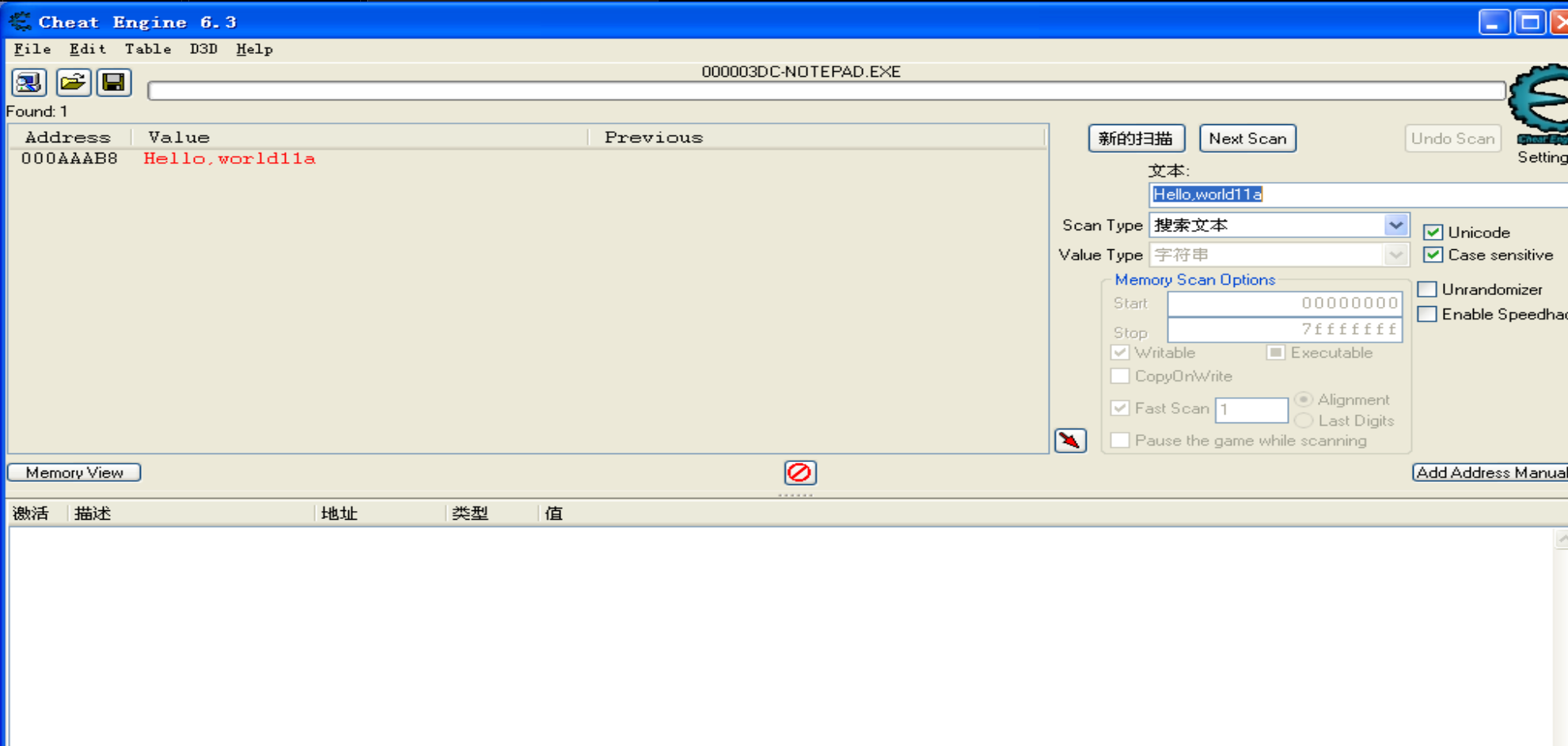1568x746 pixels.
Task: Click the Start address field
Action: tap(1285, 304)
